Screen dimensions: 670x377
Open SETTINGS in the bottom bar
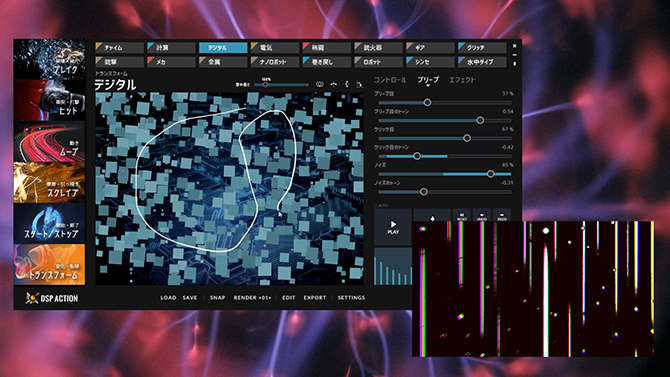point(351,297)
